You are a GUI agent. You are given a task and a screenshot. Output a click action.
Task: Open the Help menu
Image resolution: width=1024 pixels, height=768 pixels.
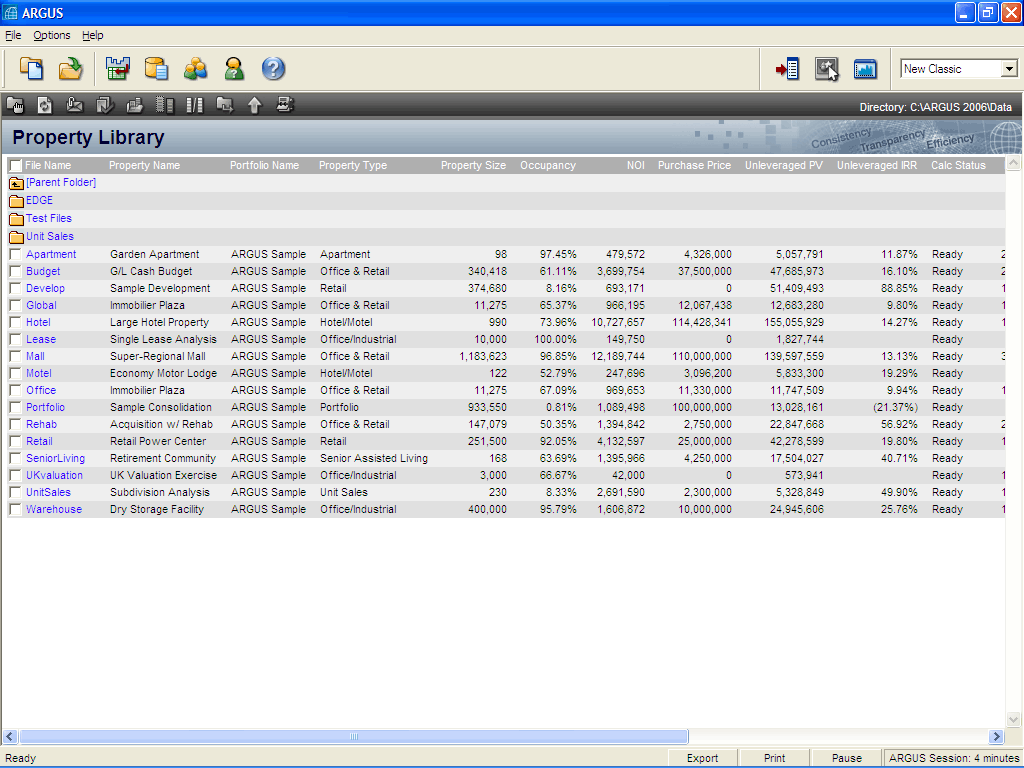(x=93, y=35)
